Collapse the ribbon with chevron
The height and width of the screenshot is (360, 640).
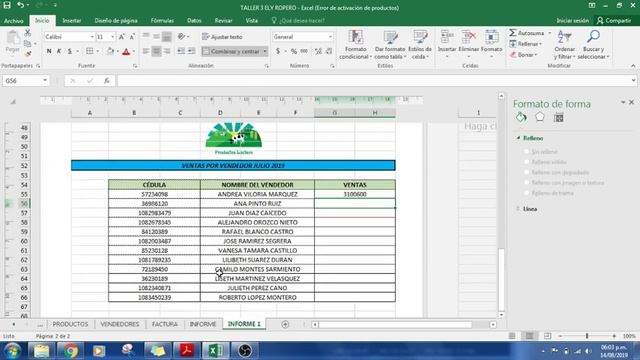(x=633, y=66)
